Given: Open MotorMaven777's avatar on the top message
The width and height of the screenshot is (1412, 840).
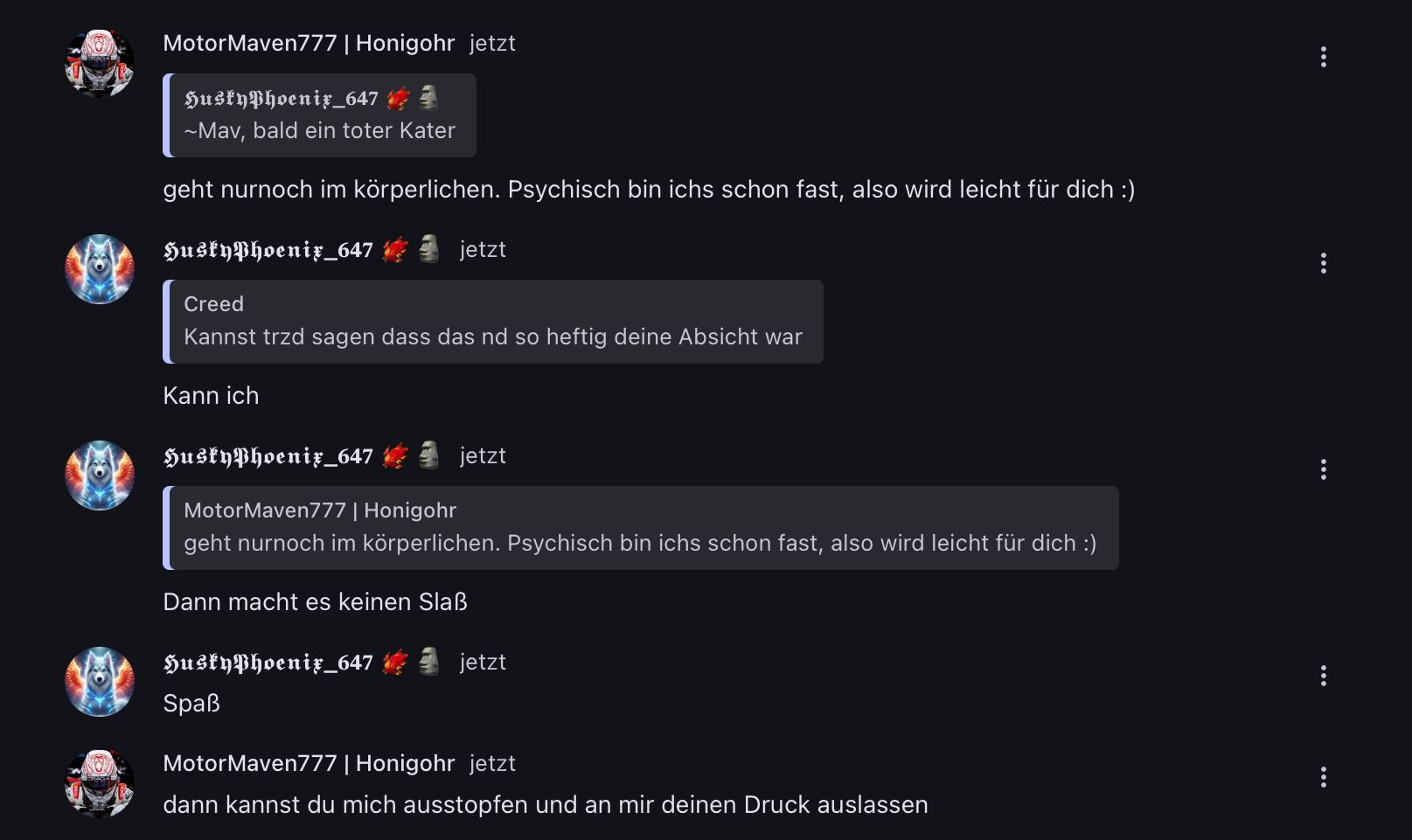Looking at the screenshot, I should (x=100, y=63).
